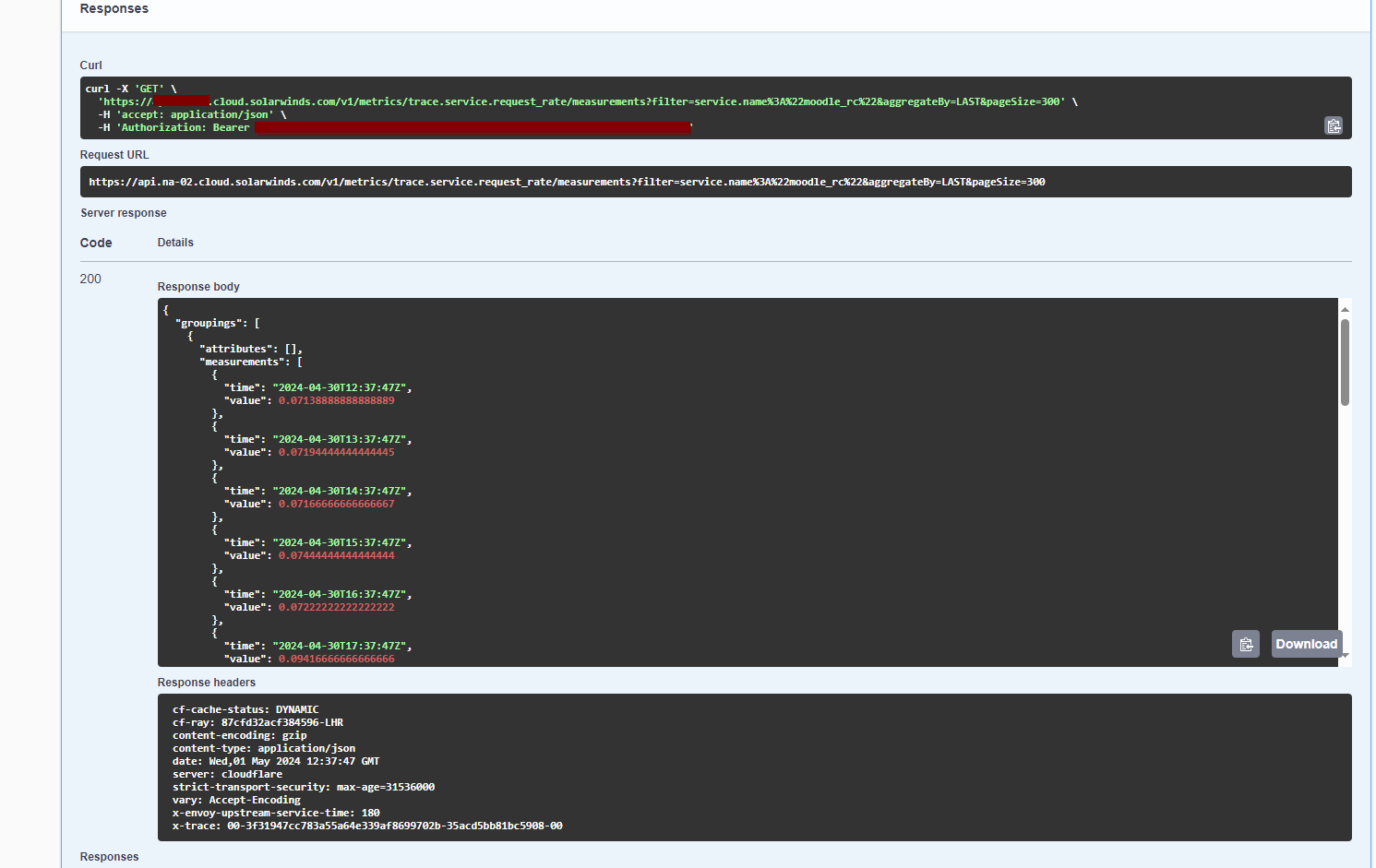1376x868 pixels.
Task: Click the strict-transport-security header line
Action: click(x=304, y=787)
